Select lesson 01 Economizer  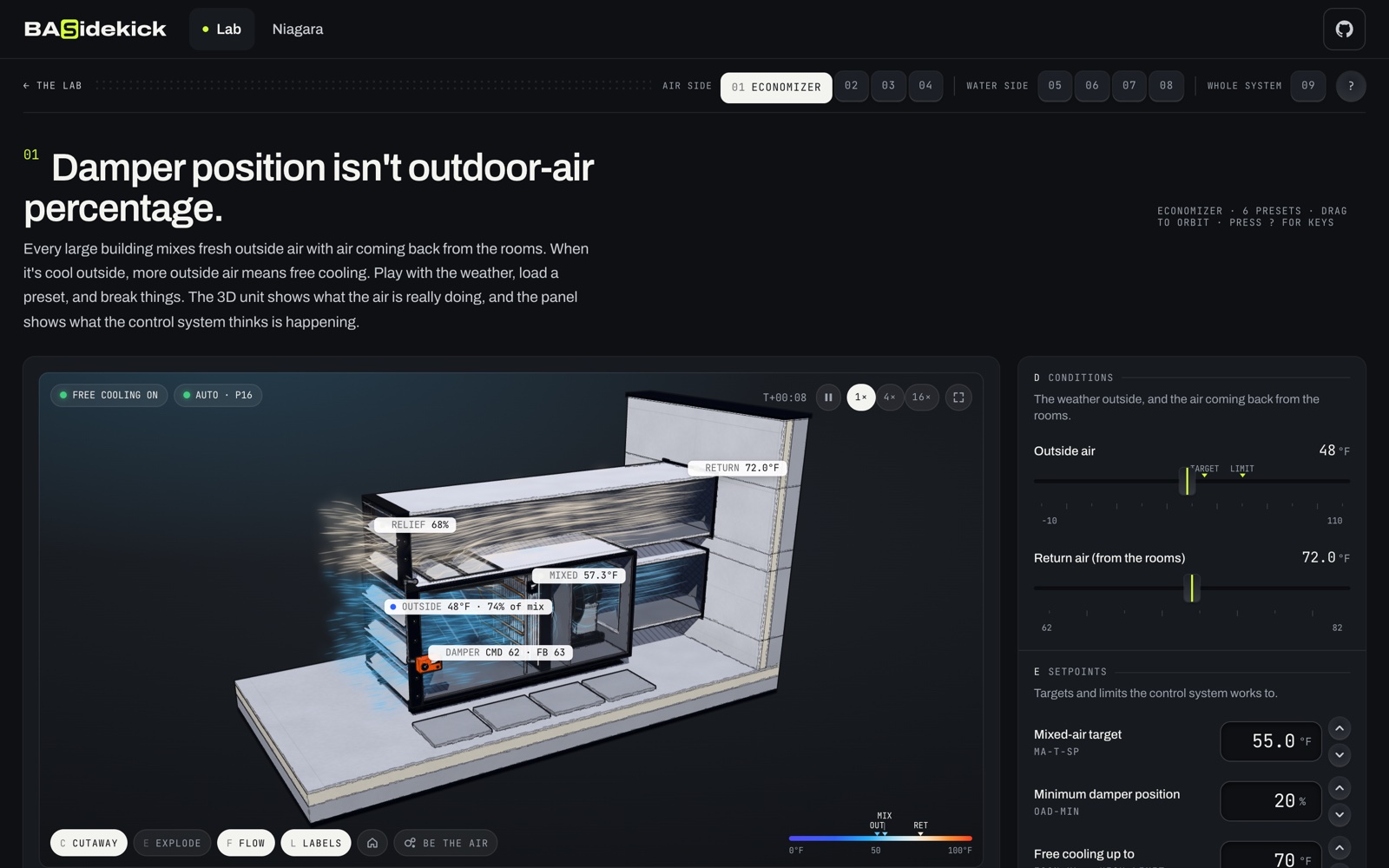coord(776,87)
